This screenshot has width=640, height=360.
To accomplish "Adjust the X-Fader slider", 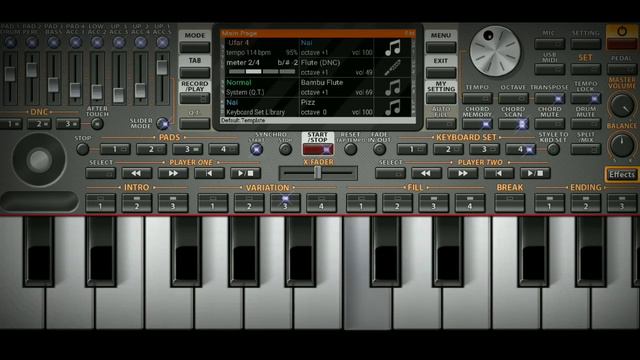I will point(318,173).
